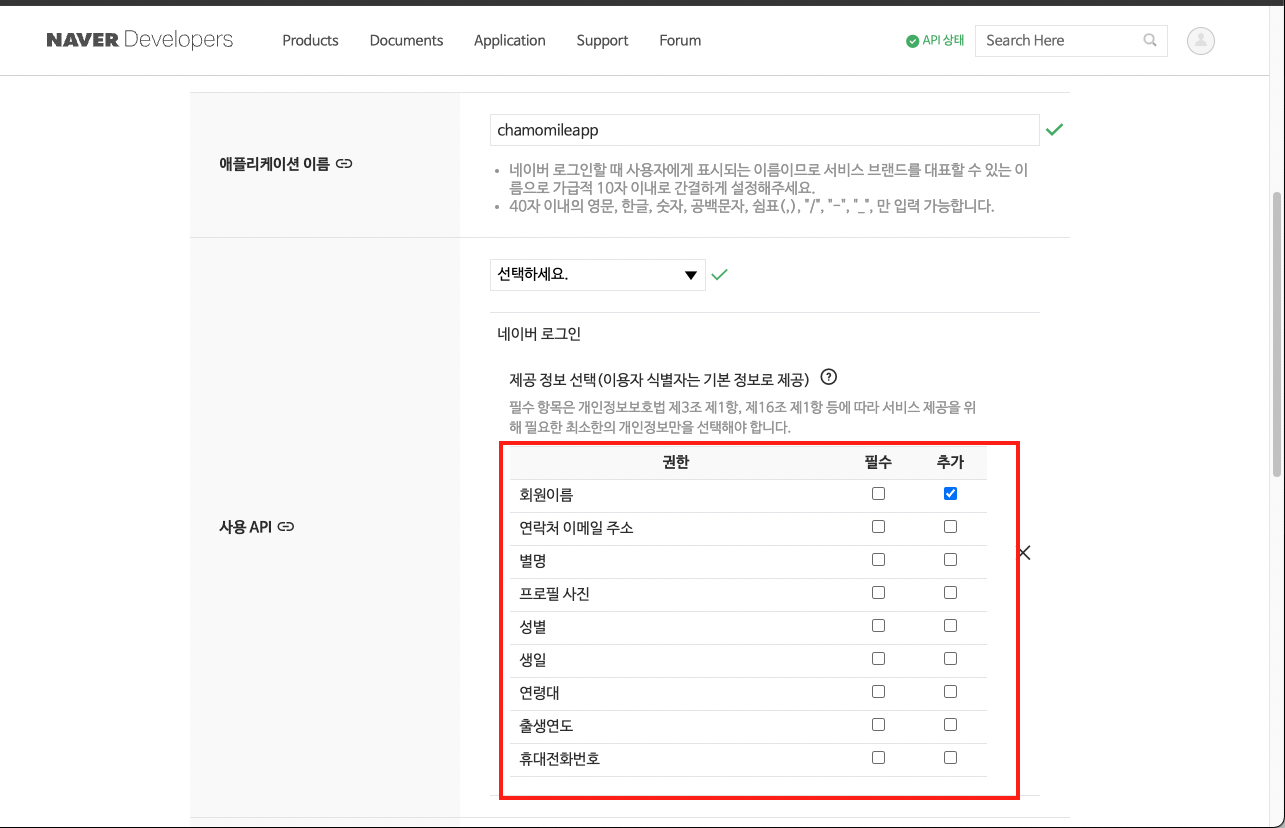
Task: Tick 필수 checkbox for 휴대전화번호
Action: [878, 758]
